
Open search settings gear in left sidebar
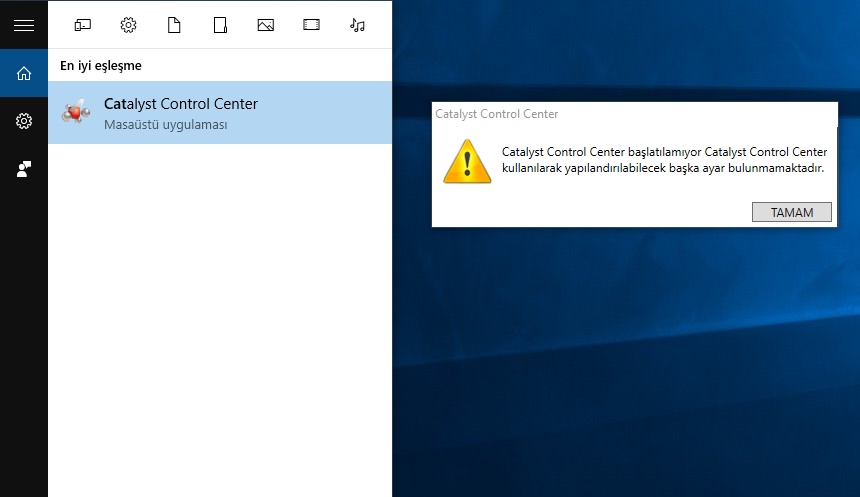point(24,121)
